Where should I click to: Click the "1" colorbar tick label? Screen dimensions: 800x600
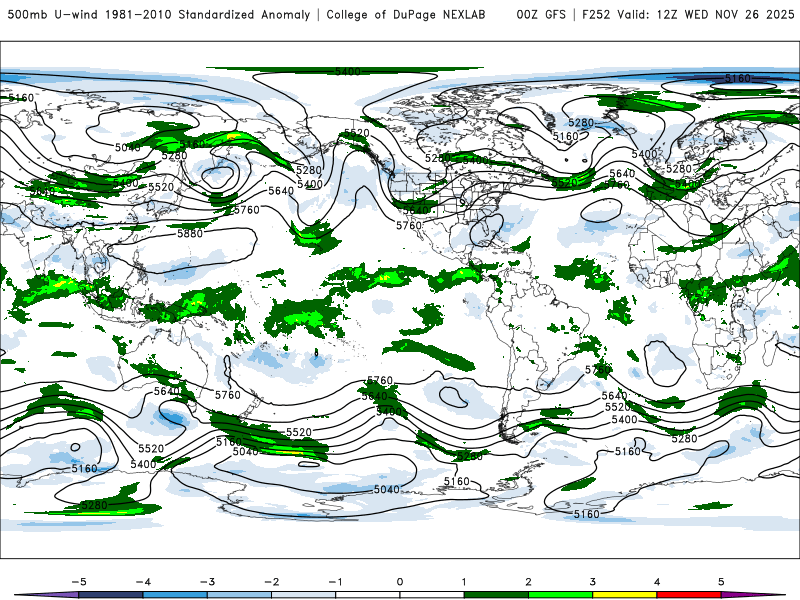[x=464, y=582]
